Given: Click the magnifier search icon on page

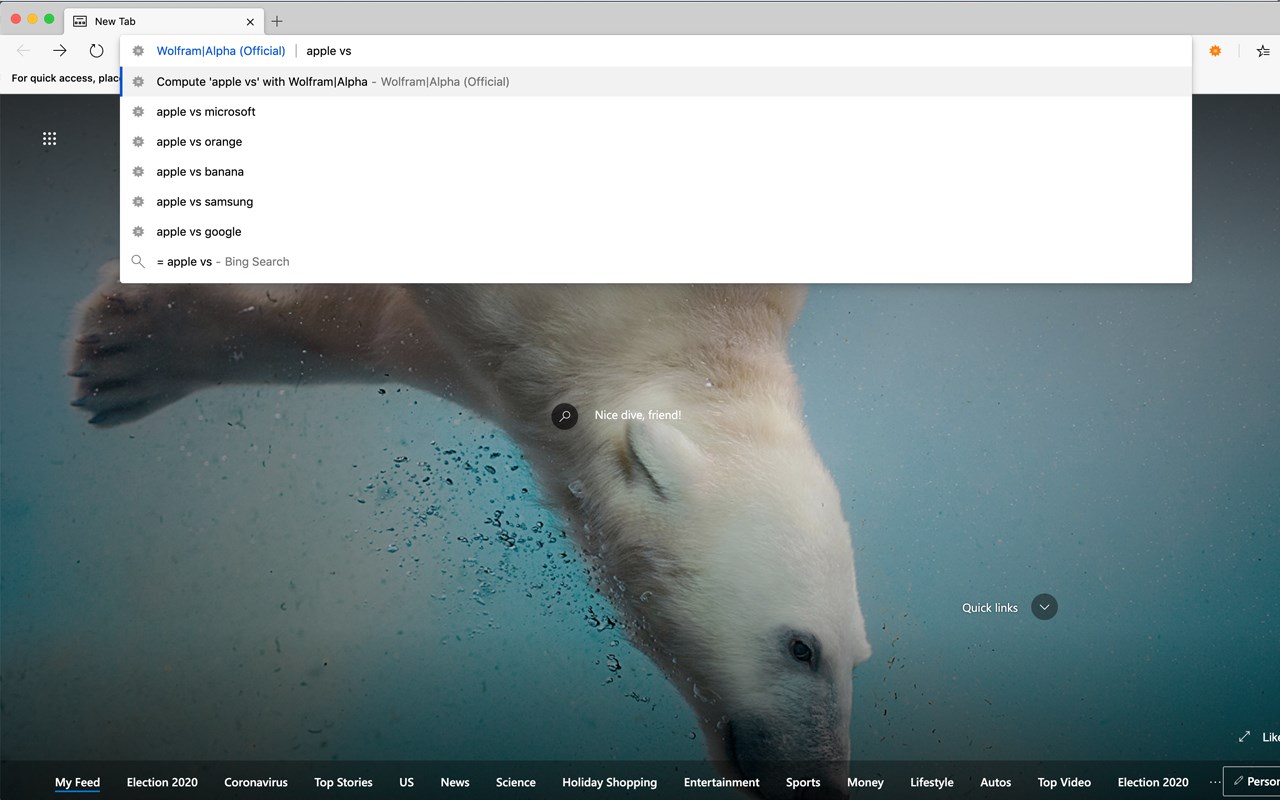Looking at the screenshot, I should point(565,416).
